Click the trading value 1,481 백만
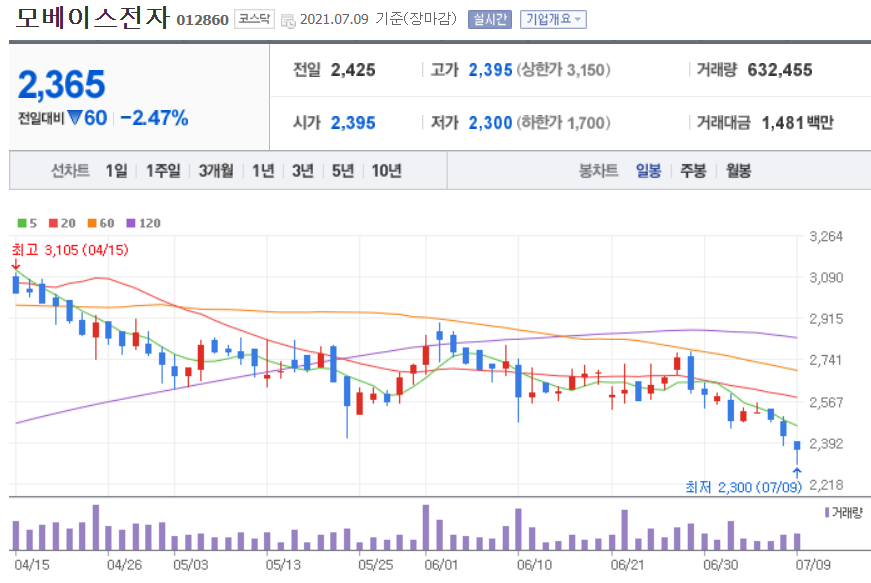 [x=798, y=123]
